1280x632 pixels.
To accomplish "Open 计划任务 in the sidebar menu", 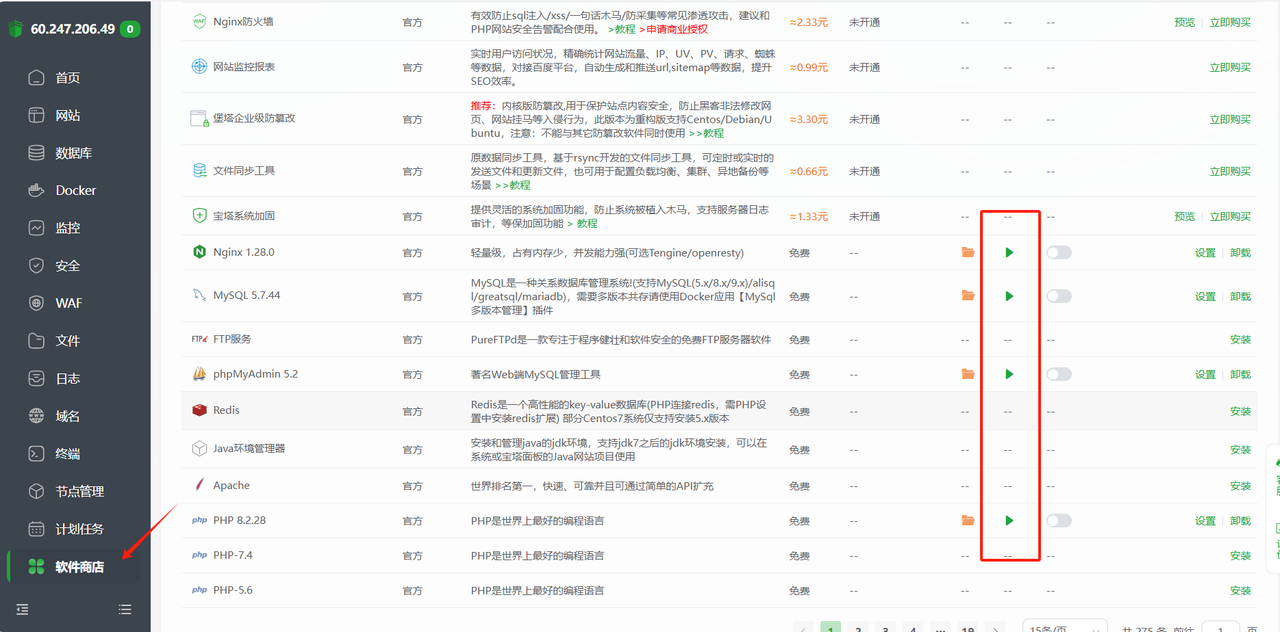I will tap(79, 529).
